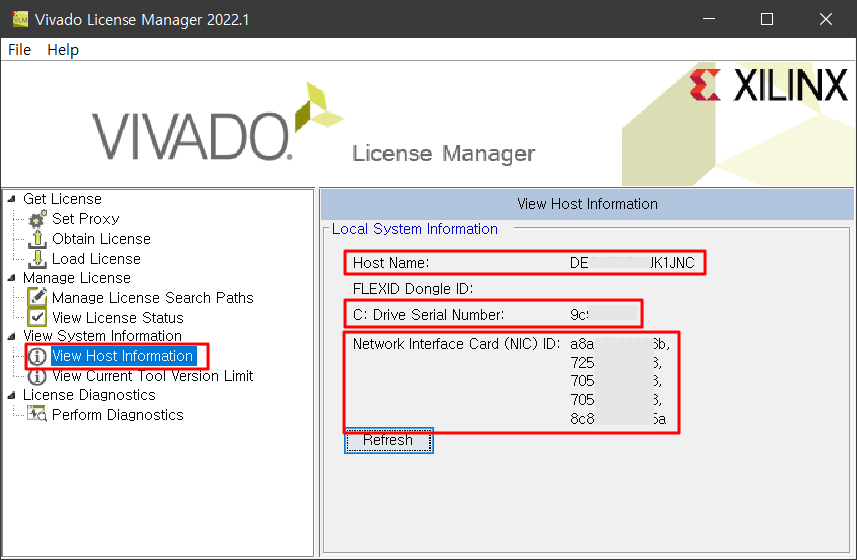The height and width of the screenshot is (560, 857).
Task: Select View Host Information entry
Action: coord(123,356)
